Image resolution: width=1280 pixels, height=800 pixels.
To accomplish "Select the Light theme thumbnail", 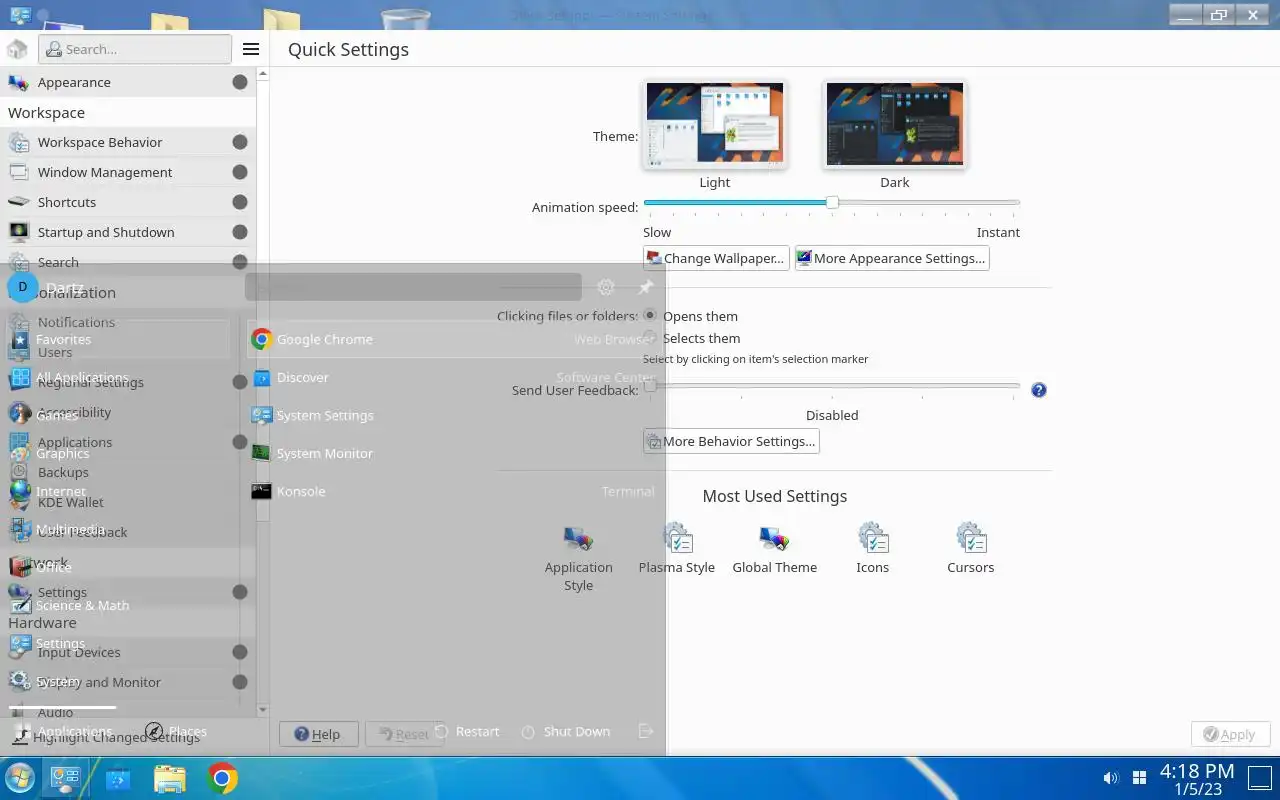I will pos(715,124).
